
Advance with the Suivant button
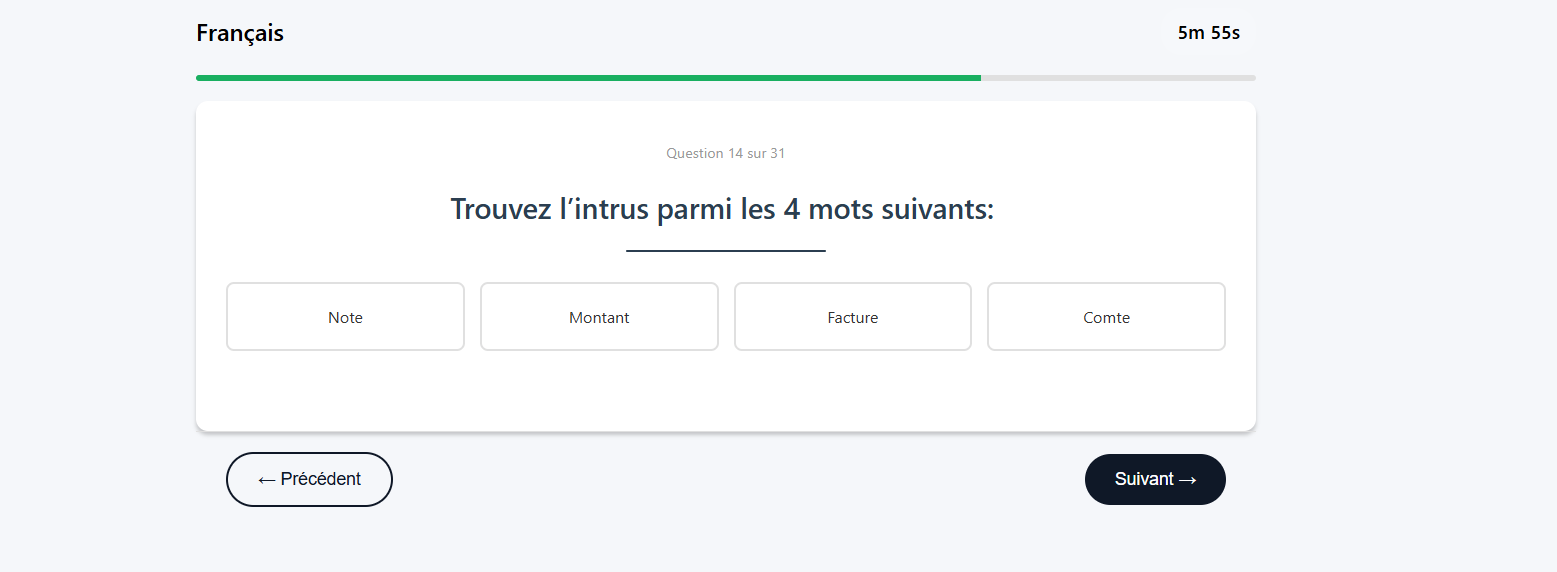point(1155,480)
